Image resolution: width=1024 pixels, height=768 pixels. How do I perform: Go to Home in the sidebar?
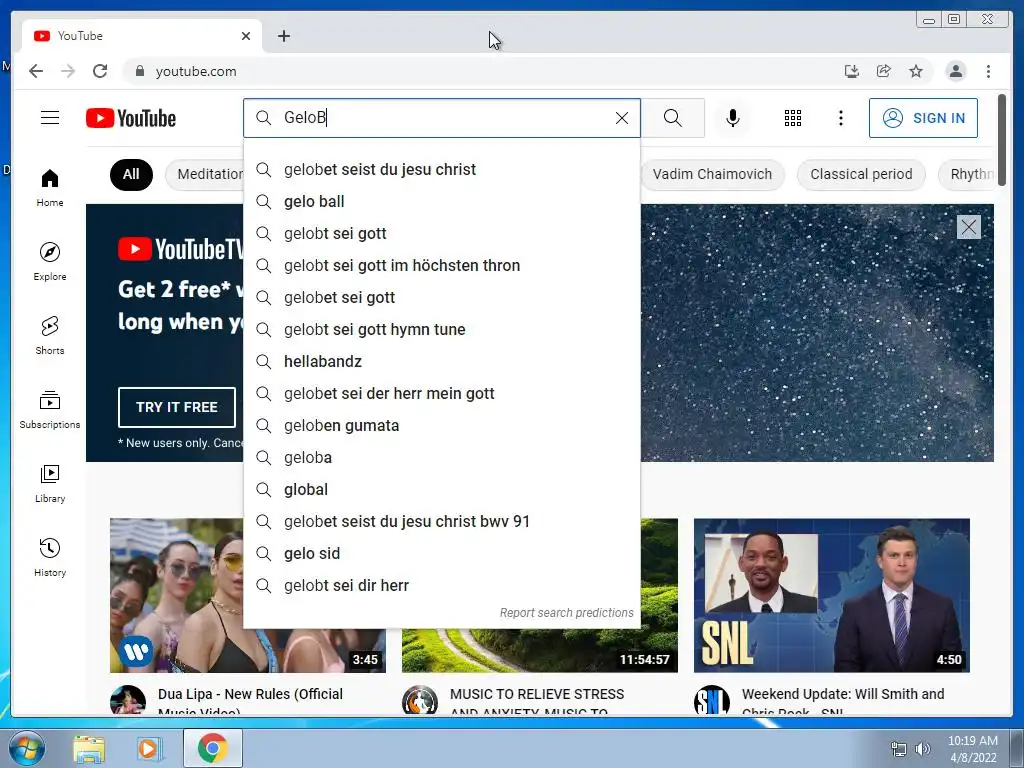(50, 188)
